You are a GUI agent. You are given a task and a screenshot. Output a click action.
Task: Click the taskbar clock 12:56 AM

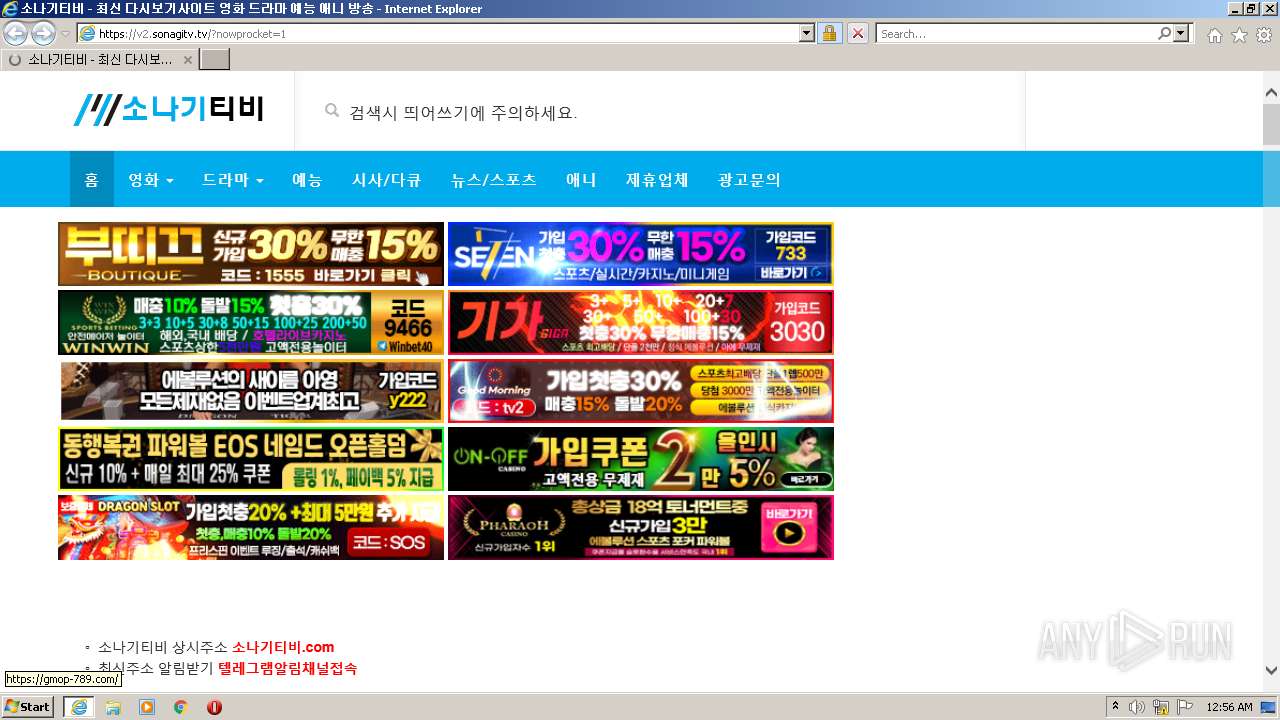pyautogui.click(x=1229, y=707)
